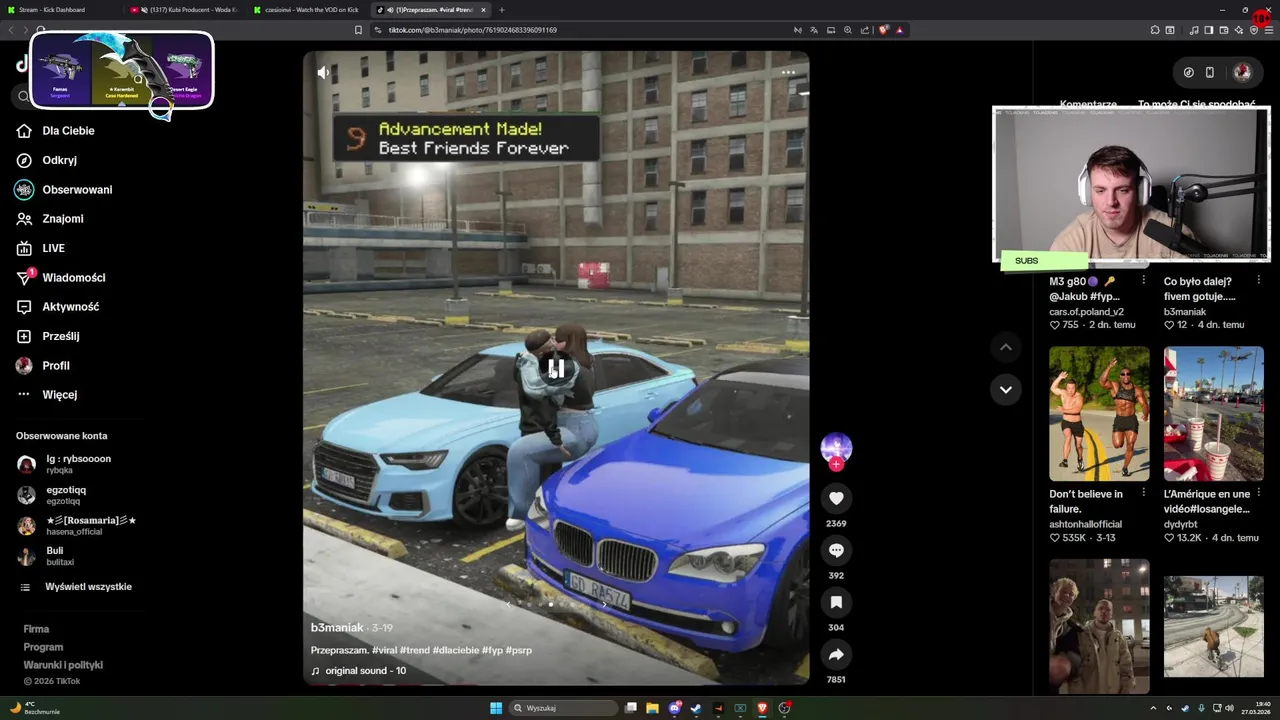Open the three-dot menu on video

point(788,72)
